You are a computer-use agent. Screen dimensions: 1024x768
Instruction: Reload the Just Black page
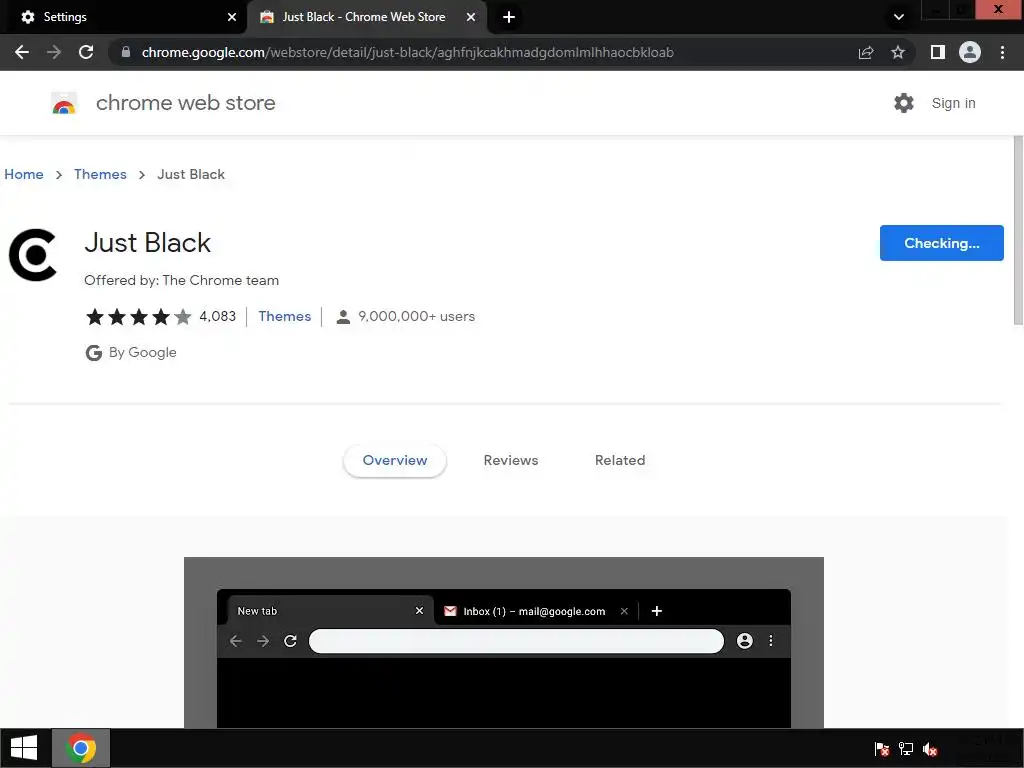86,52
